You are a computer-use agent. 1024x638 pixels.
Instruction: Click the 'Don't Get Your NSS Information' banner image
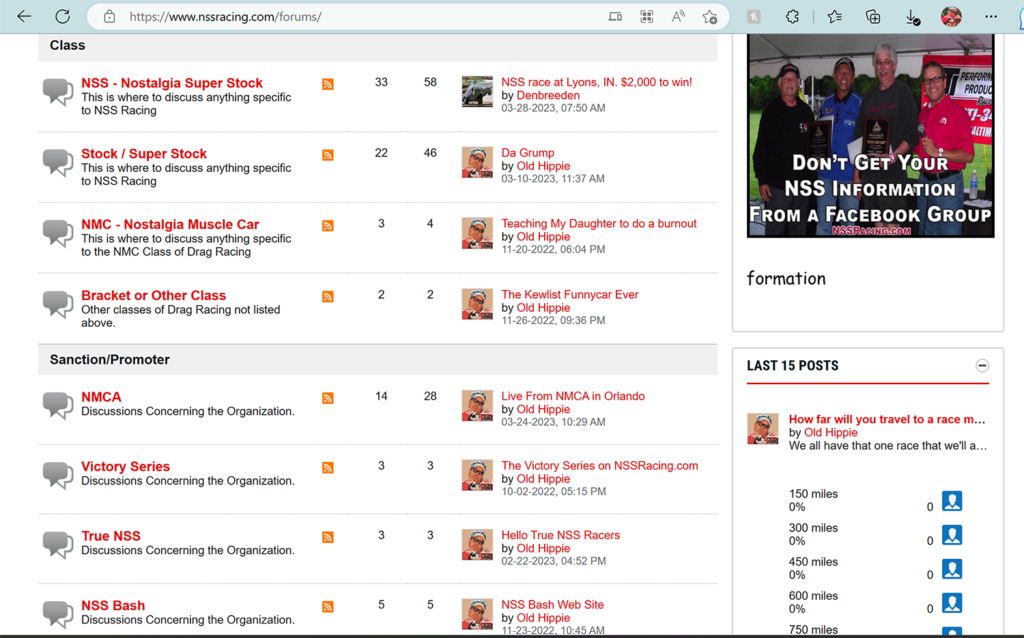coord(870,136)
